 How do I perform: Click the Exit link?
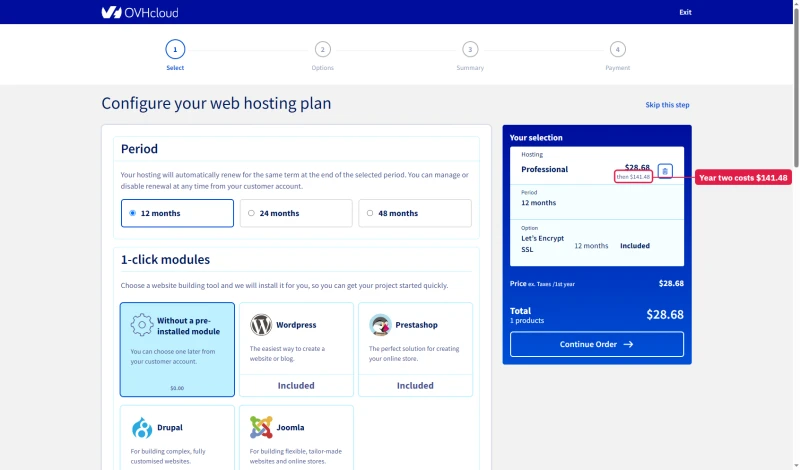pos(685,12)
